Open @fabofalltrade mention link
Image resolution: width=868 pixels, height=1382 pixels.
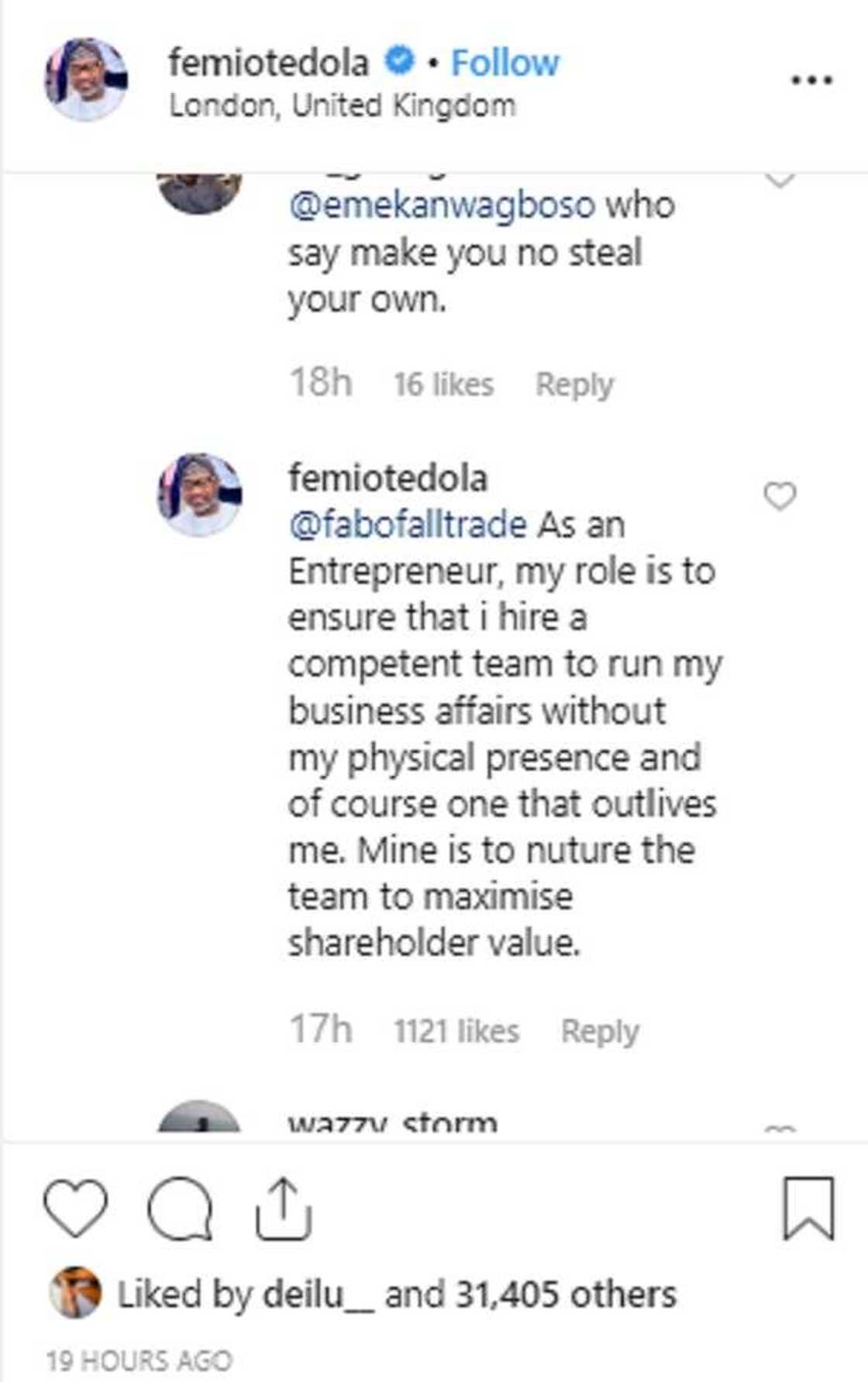(x=408, y=525)
